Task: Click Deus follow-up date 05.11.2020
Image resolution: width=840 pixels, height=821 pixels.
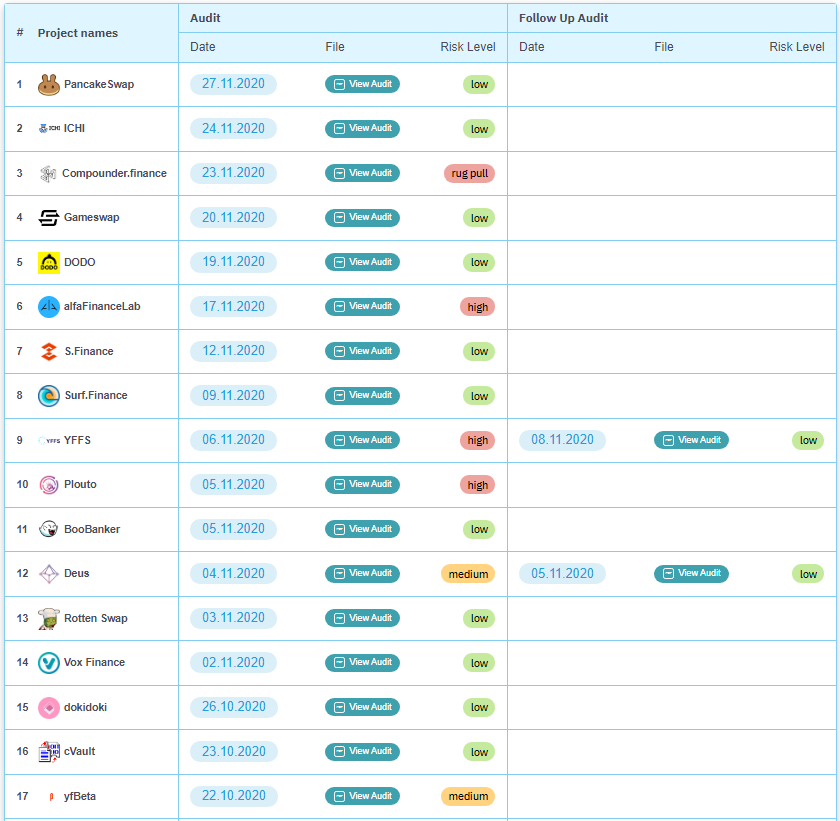Action: [x=562, y=574]
